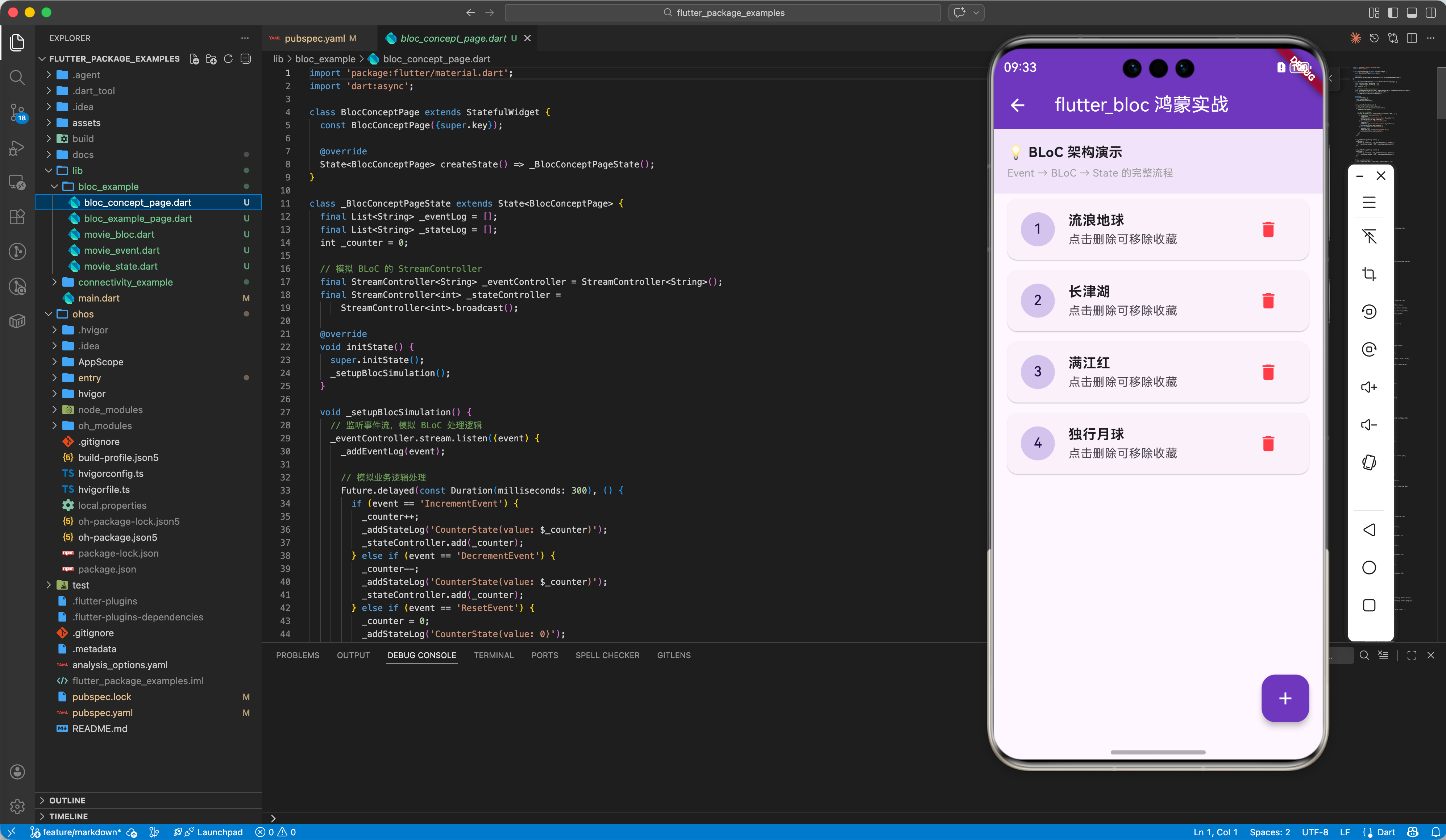Click feature/markdown branch in status bar

pyautogui.click(x=80, y=832)
